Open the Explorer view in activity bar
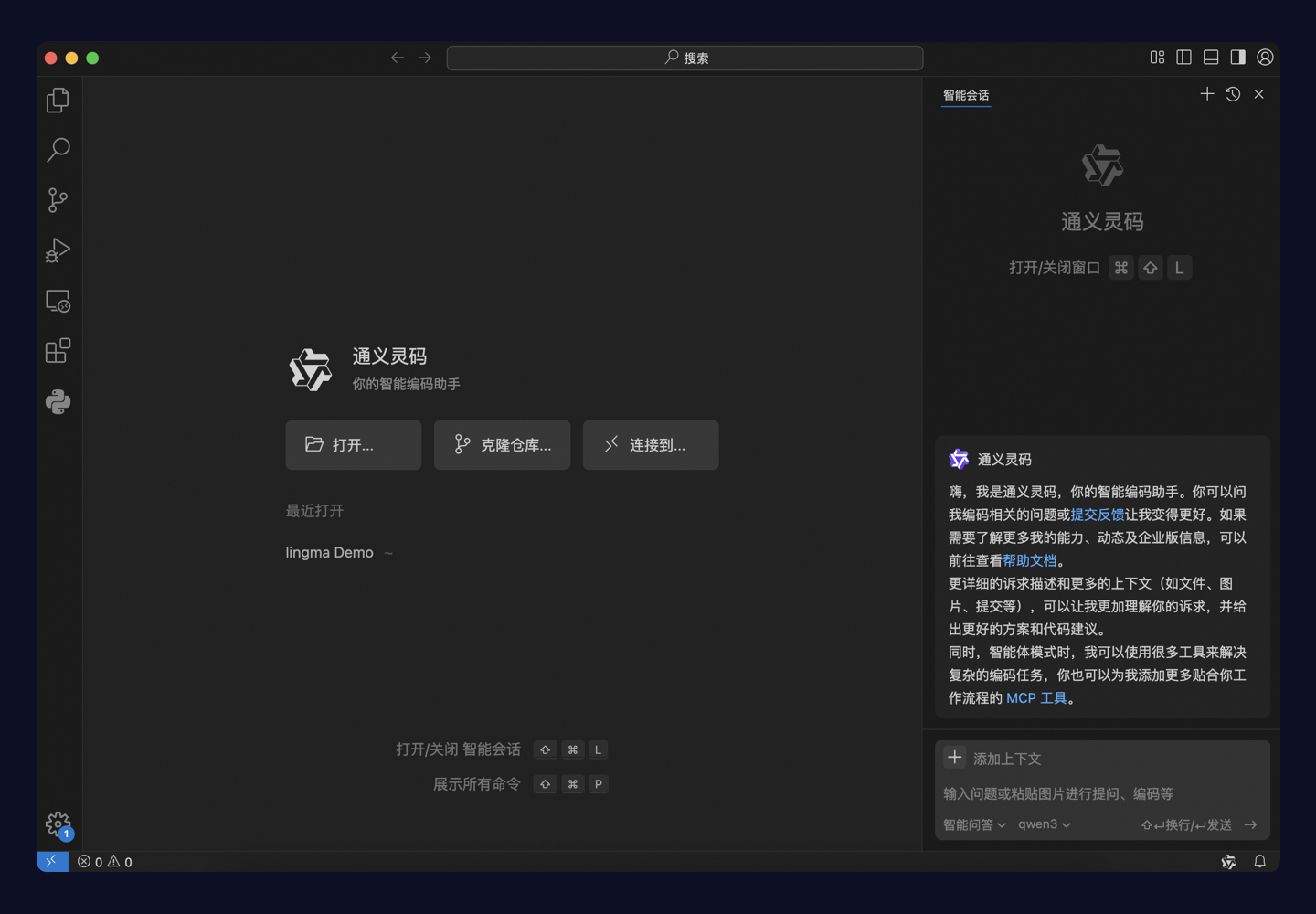 coord(58,100)
